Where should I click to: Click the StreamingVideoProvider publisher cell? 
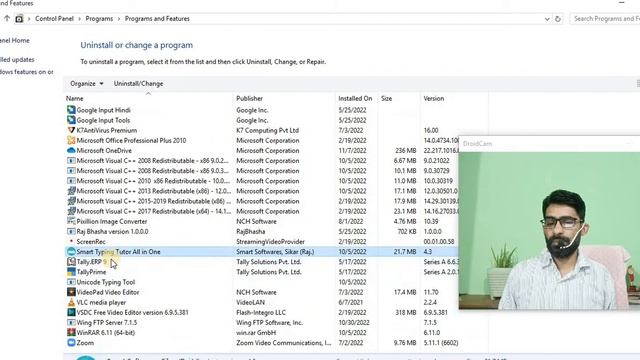pyautogui.click(x=270, y=242)
